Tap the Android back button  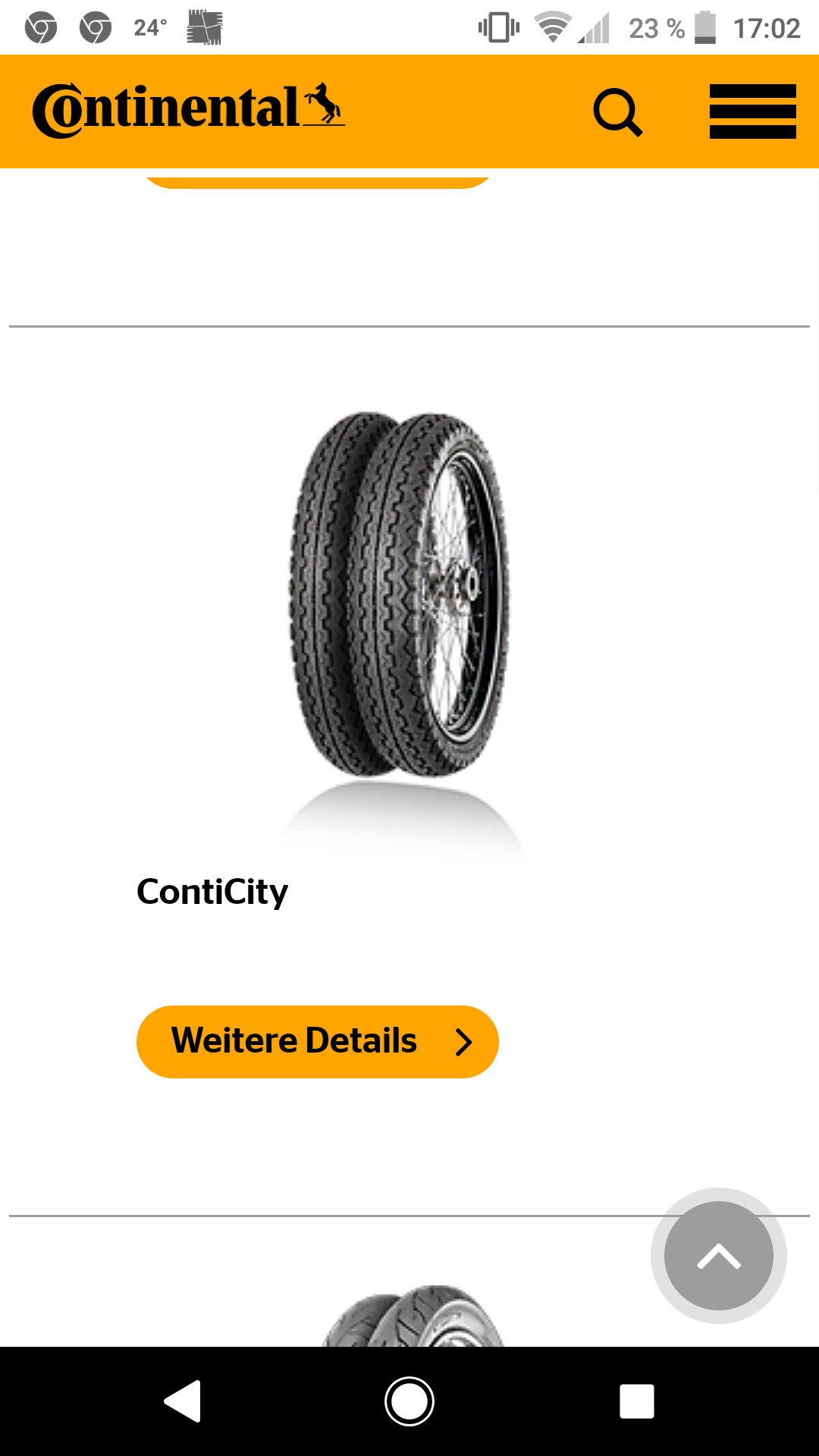(183, 1401)
